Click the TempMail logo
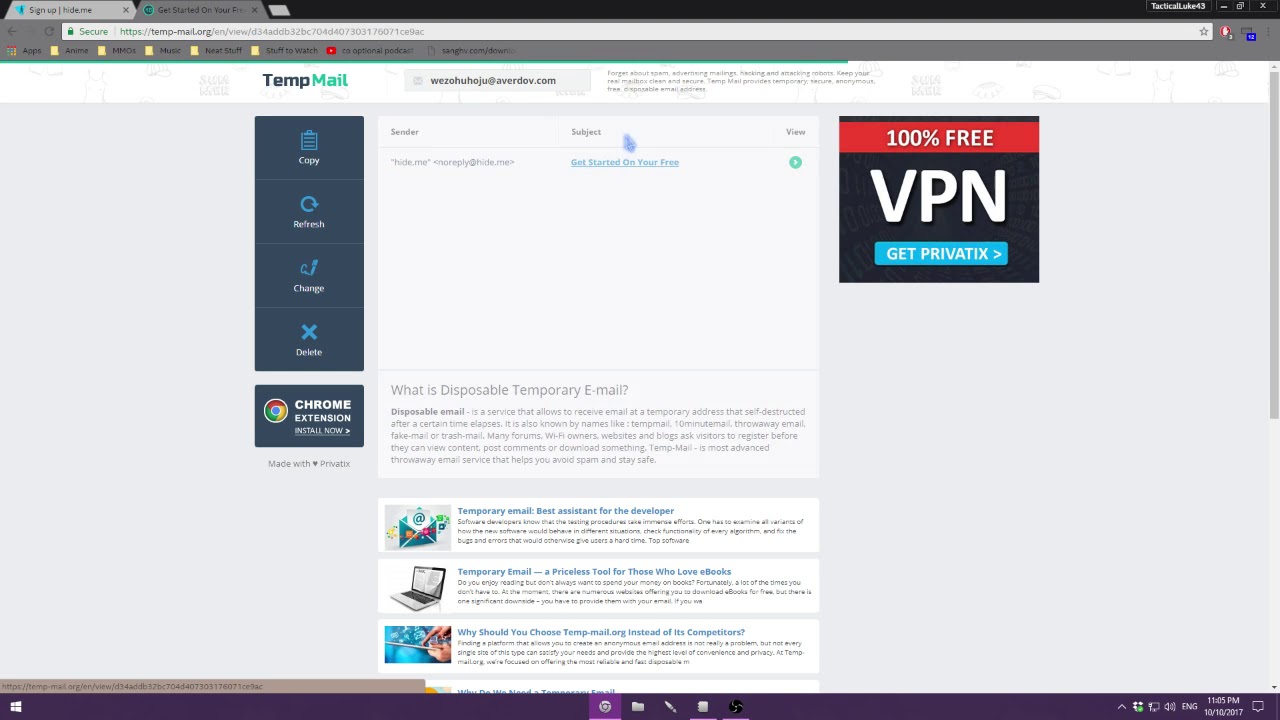The image size is (1280, 720). click(x=305, y=80)
